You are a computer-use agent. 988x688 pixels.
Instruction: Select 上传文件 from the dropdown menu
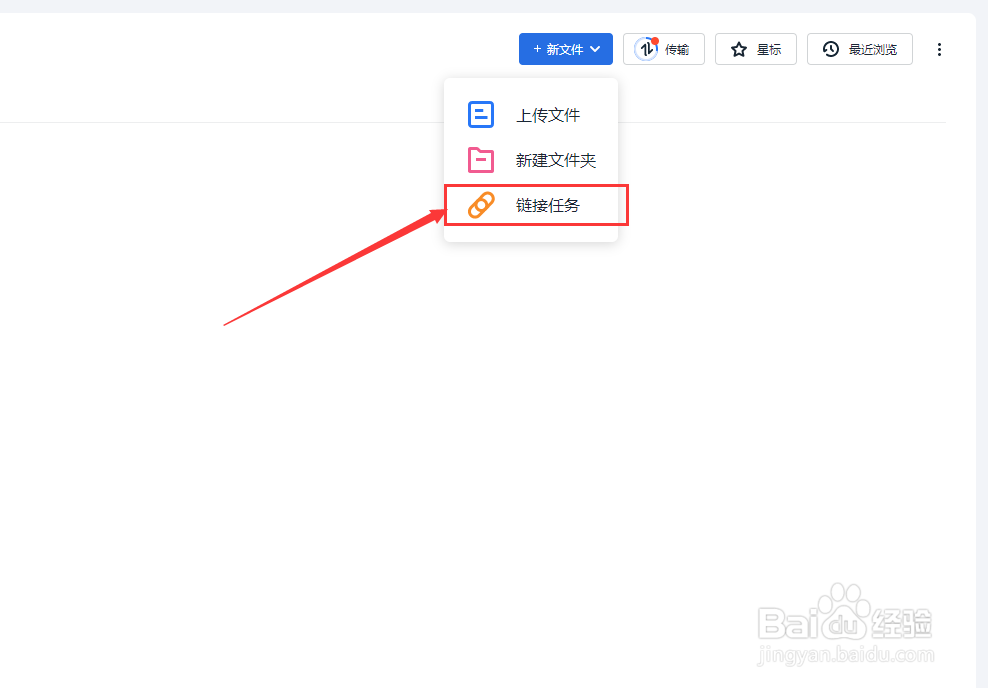(545, 114)
